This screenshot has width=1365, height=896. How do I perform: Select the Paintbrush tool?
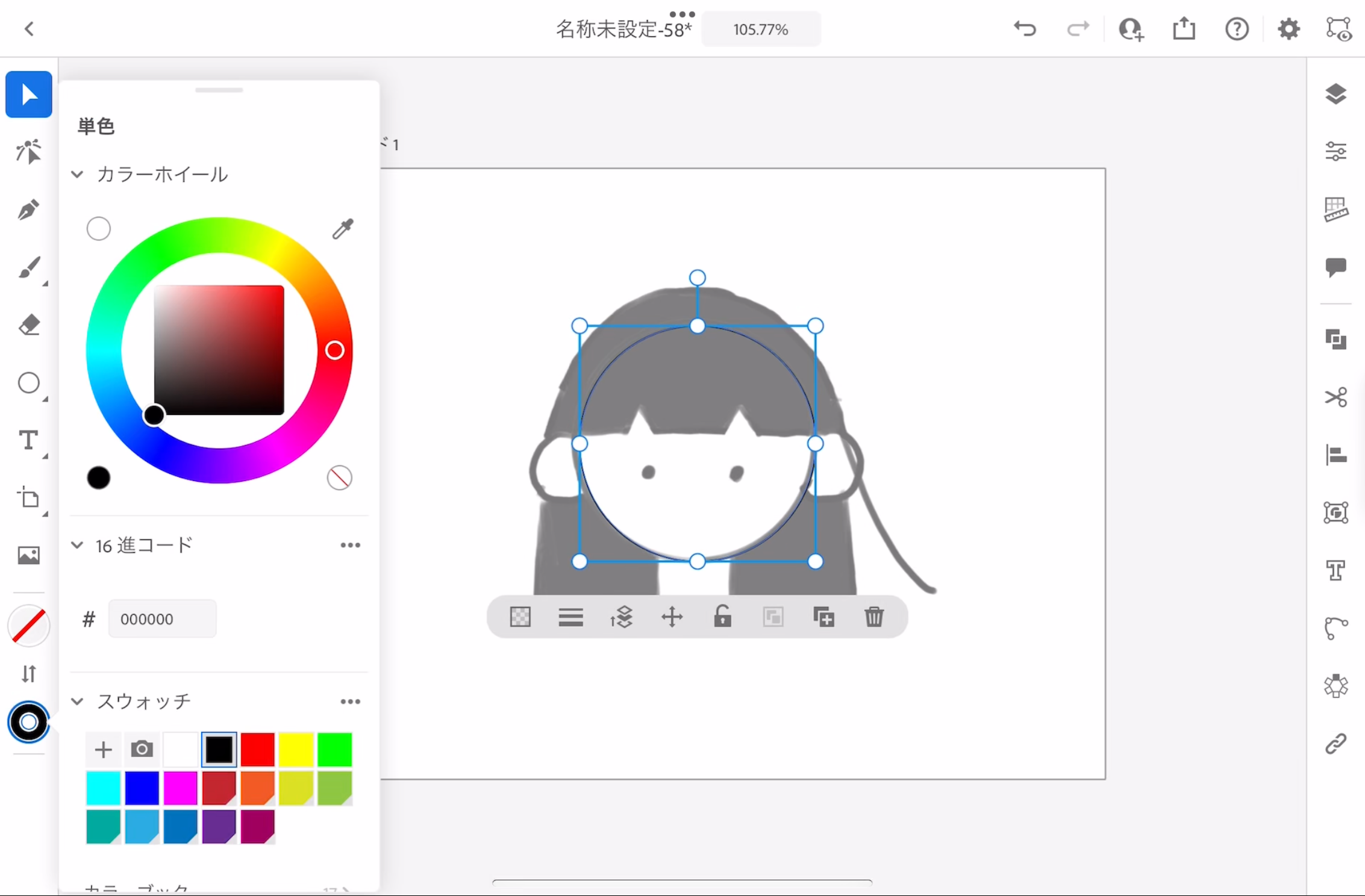[x=28, y=268]
